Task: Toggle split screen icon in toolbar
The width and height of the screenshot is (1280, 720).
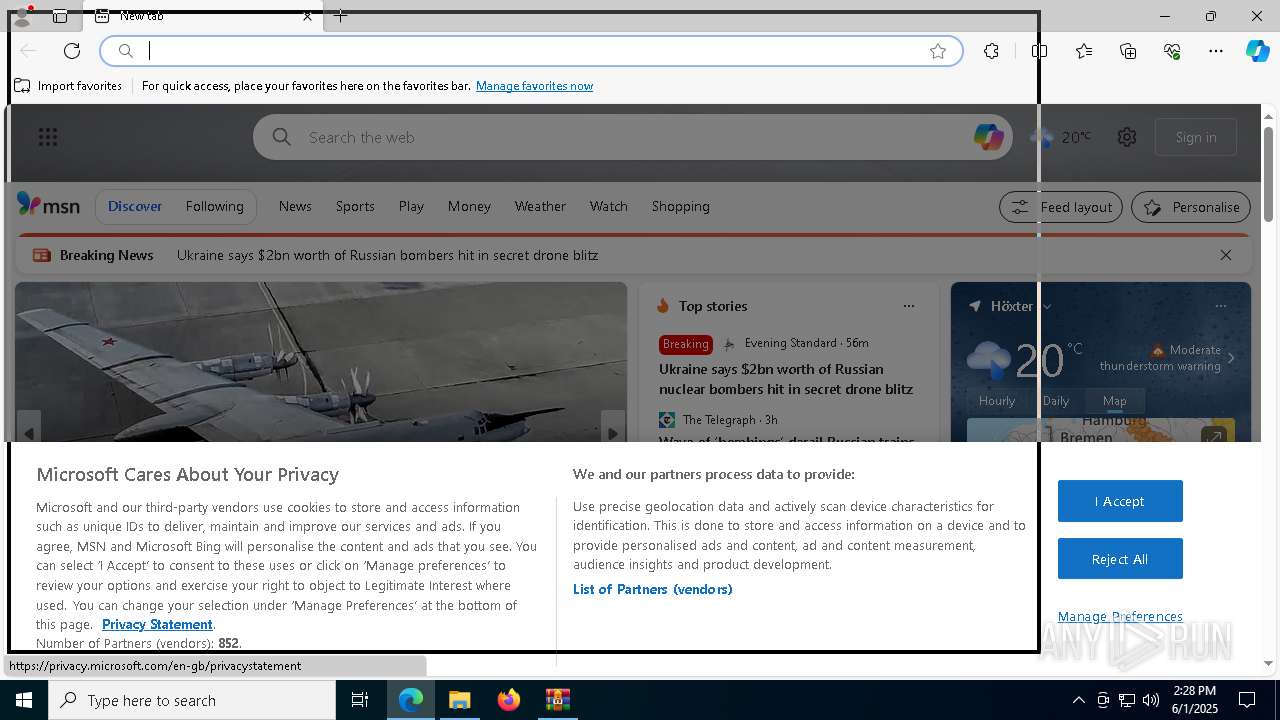Action: tap(1039, 51)
